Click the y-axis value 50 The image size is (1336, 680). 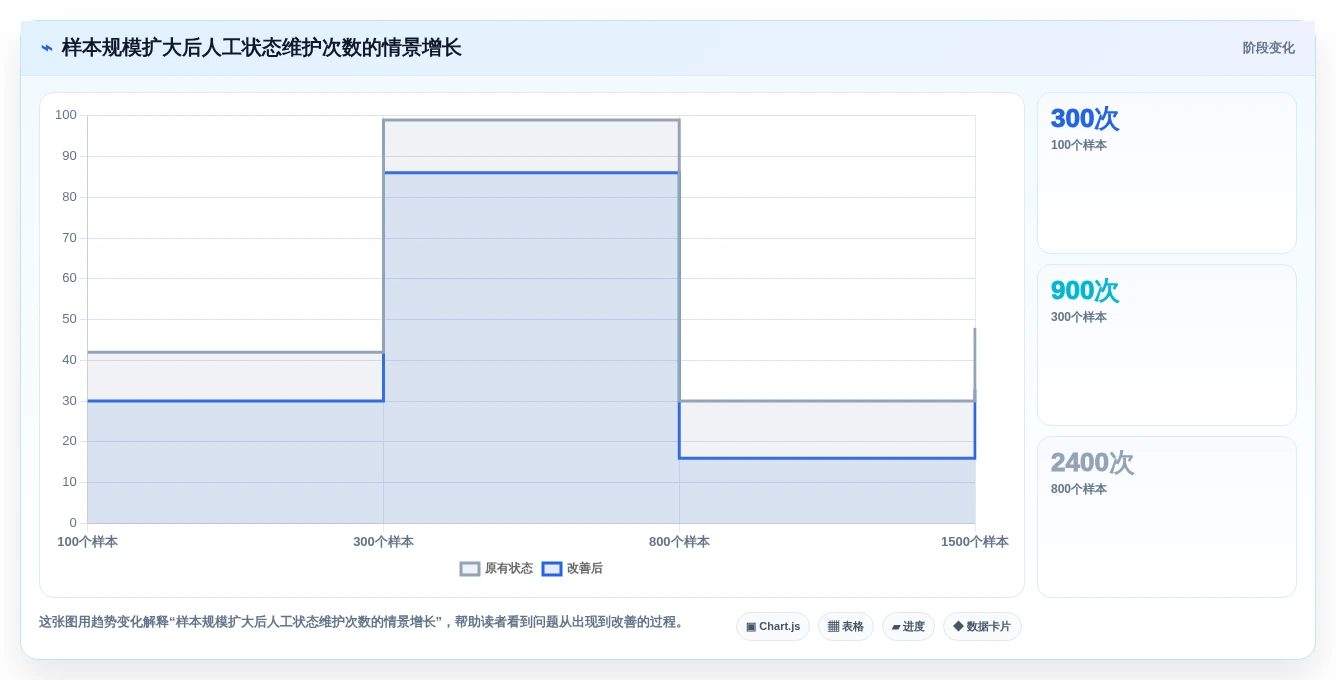tap(69, 319)
